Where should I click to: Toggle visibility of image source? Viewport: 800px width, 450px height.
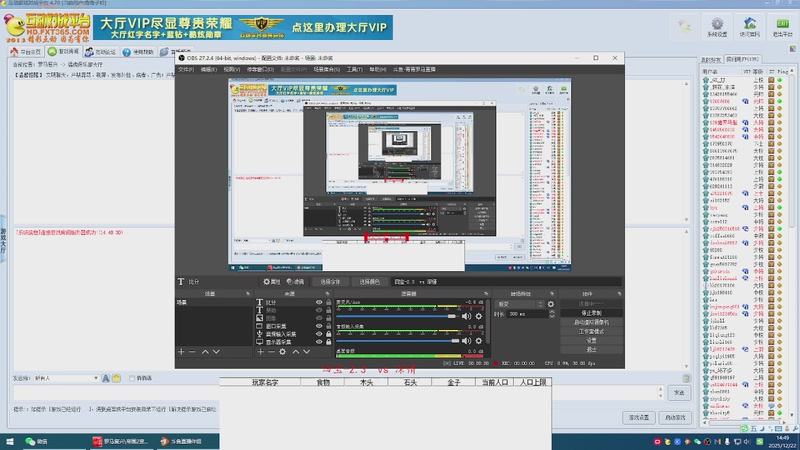(x=319, y=318)
